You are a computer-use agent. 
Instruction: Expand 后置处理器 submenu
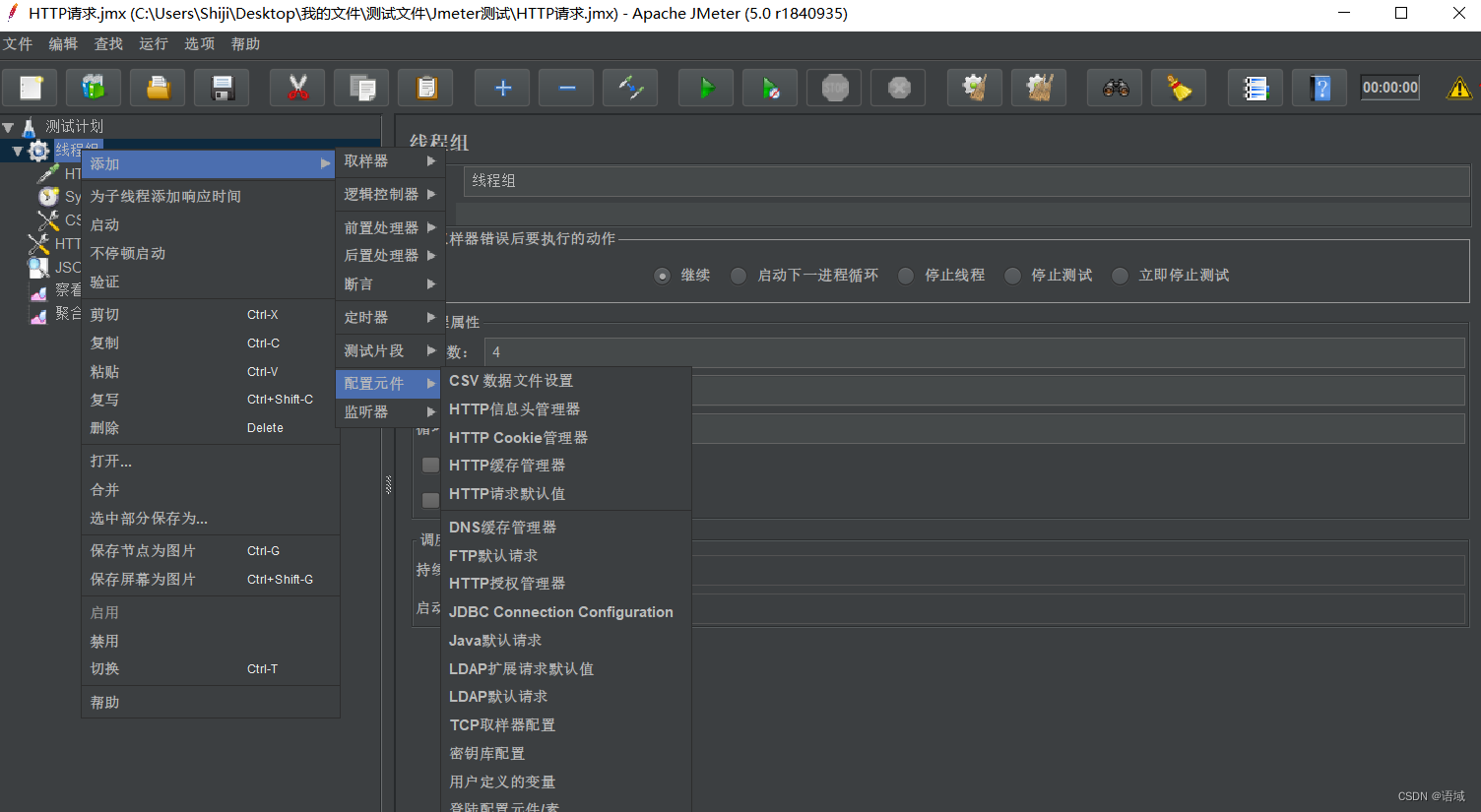click(x=390, y=255)
